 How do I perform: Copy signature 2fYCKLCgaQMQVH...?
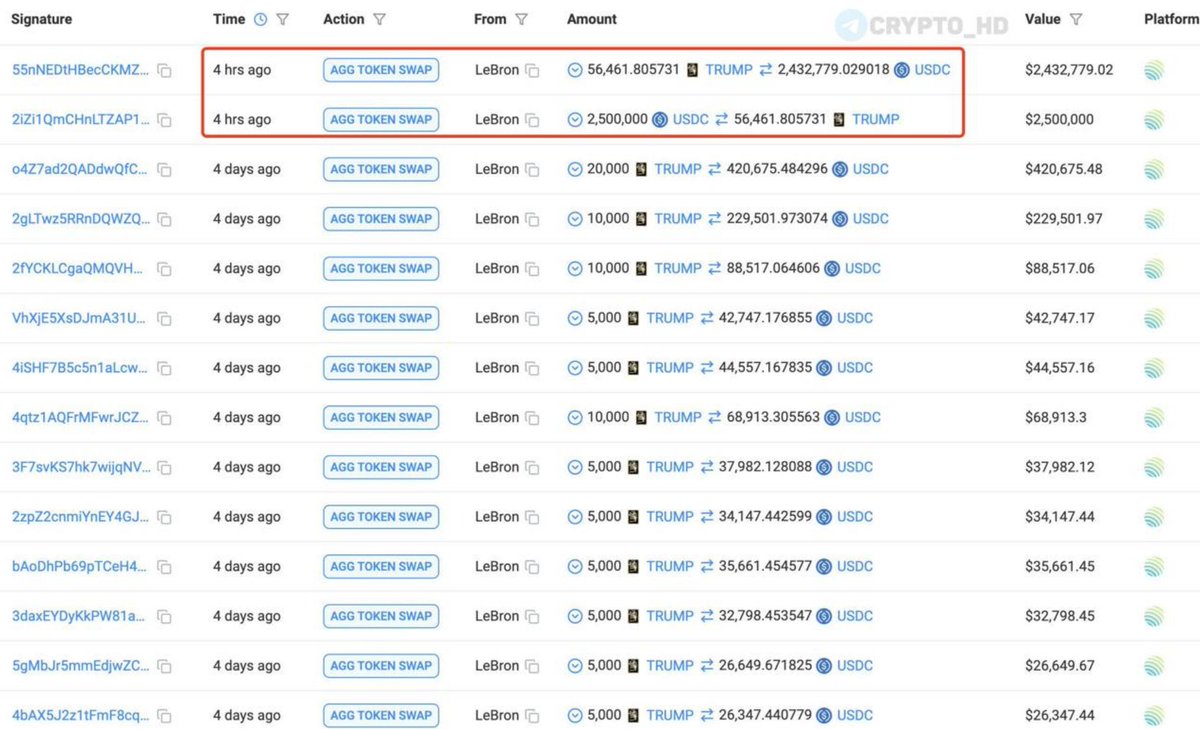pos(164,269)
